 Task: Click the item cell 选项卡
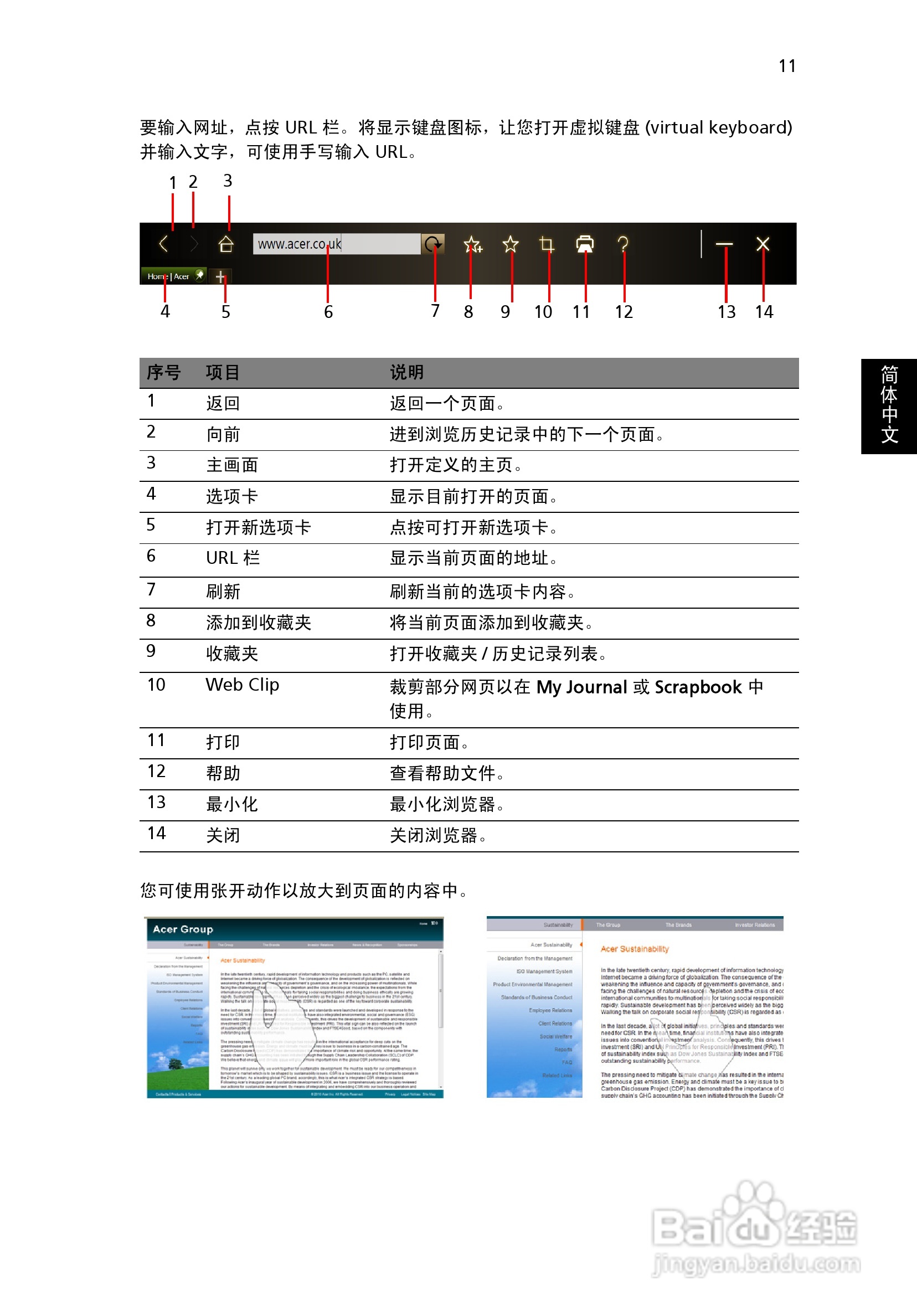click(232, 496)
